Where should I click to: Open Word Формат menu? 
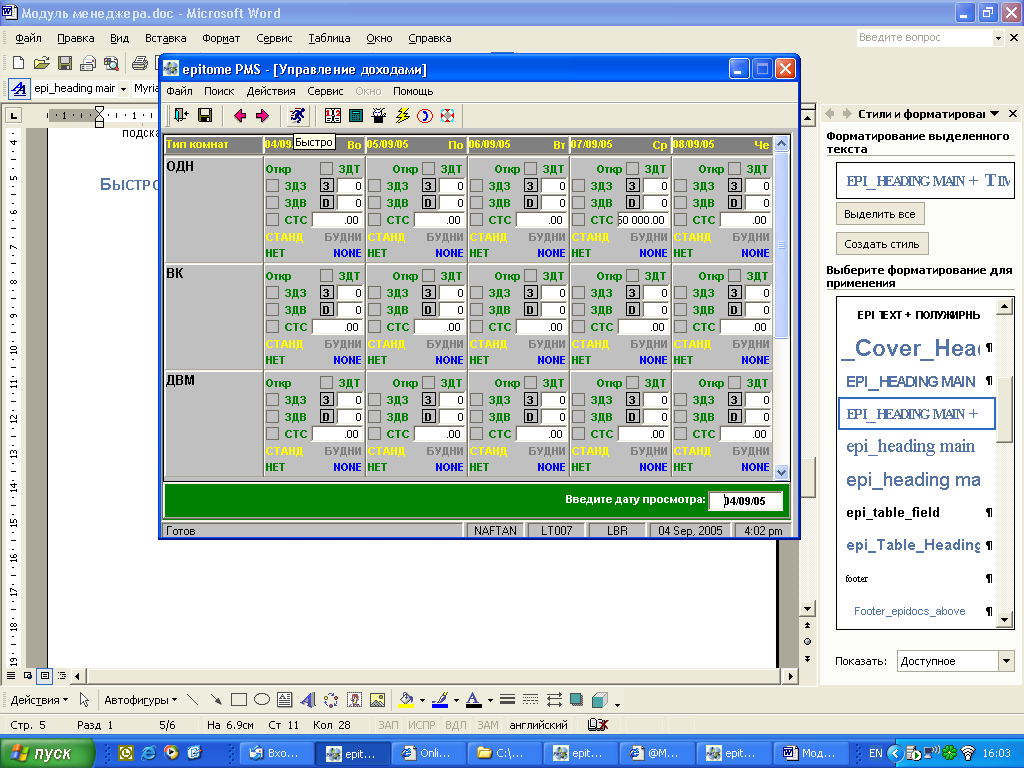tap(221, 38)
